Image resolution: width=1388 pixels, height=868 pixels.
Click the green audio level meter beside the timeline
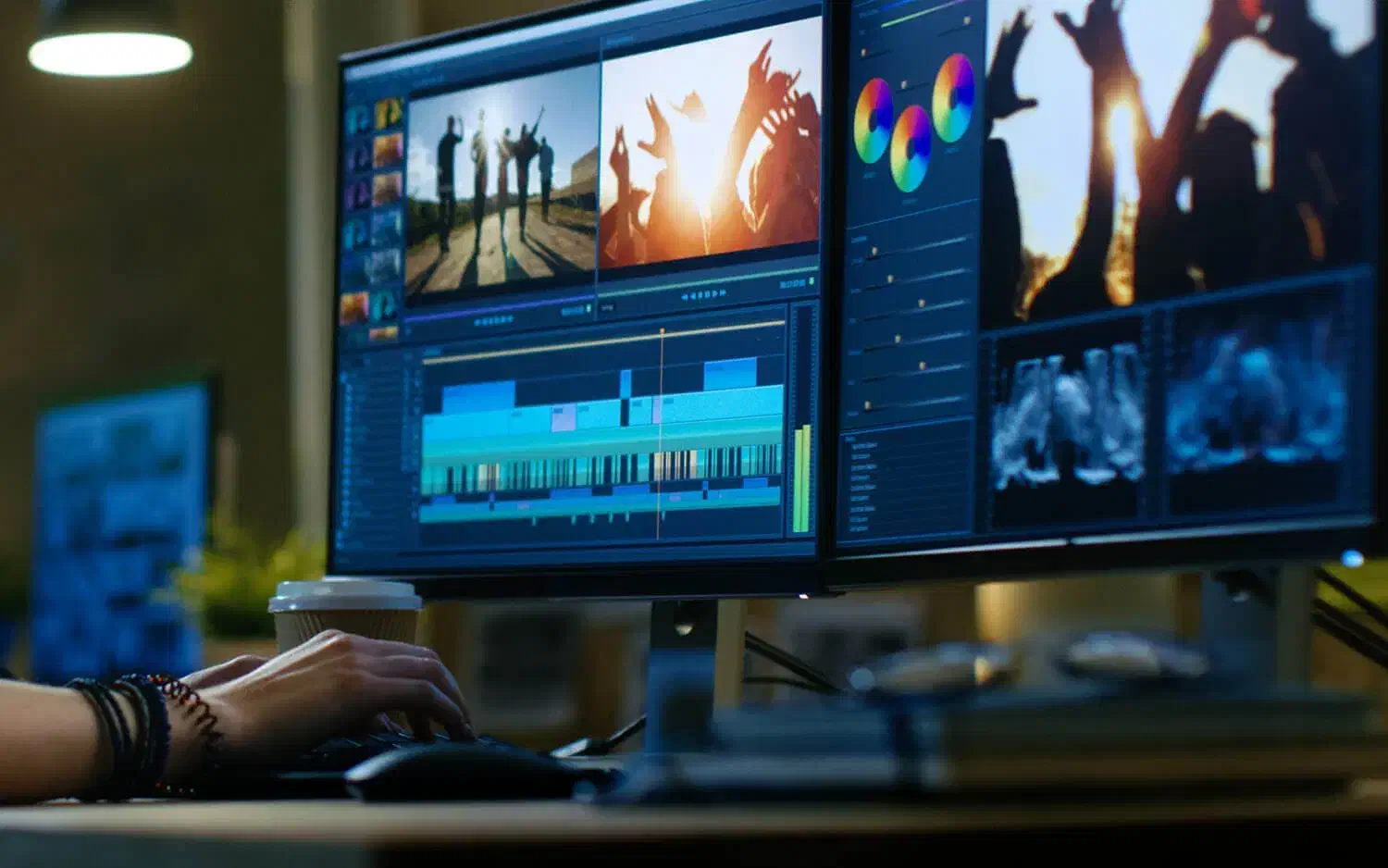tap(801, 477)
